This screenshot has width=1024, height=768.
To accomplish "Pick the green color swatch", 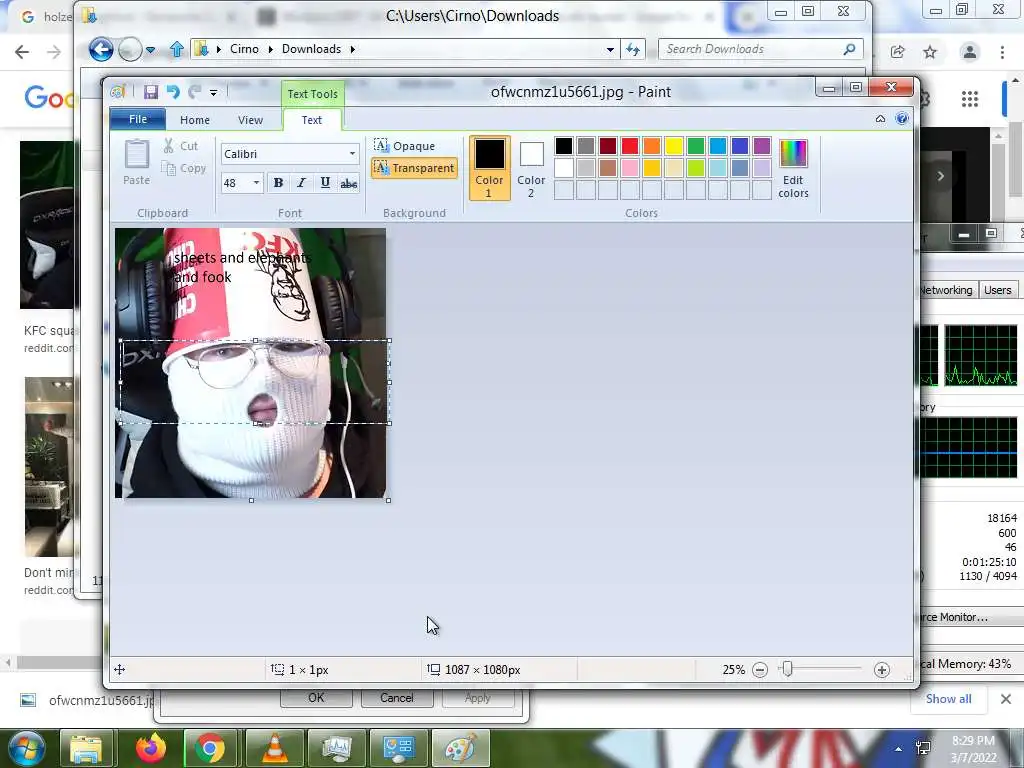I will [x=696, y=146].
